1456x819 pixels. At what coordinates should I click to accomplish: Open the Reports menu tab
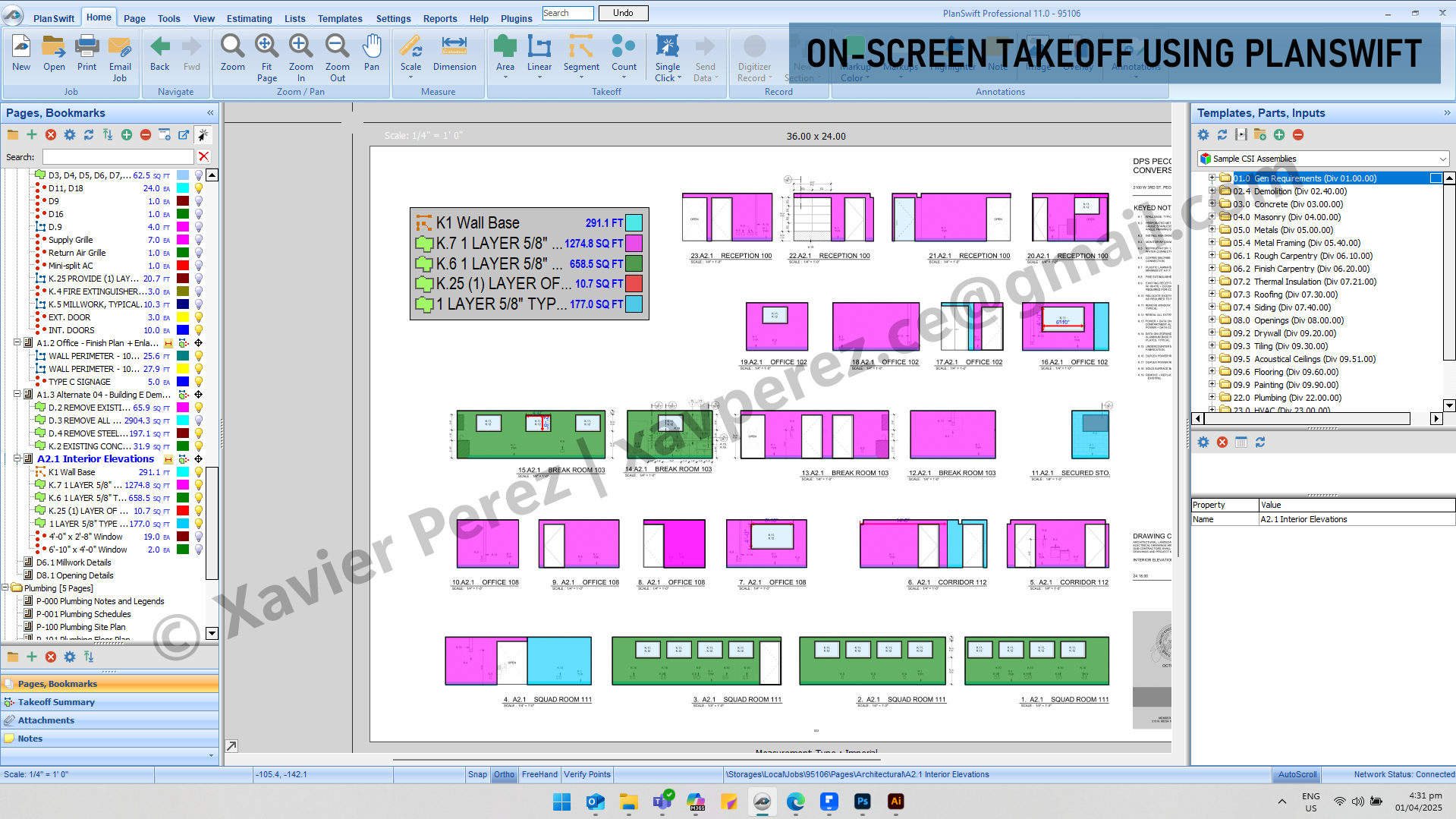point(440,18)
